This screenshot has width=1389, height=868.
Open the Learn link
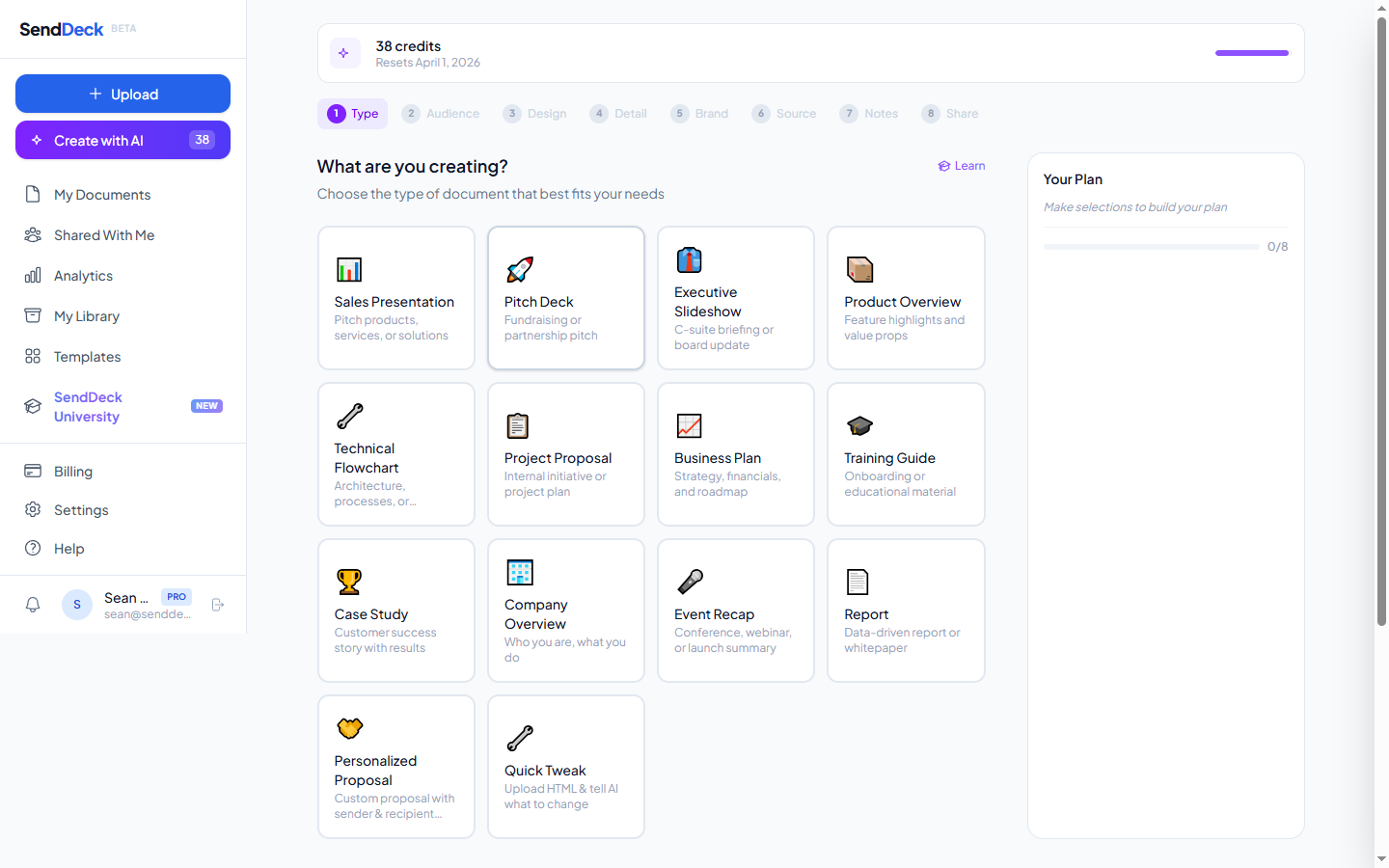pos(961,165)
